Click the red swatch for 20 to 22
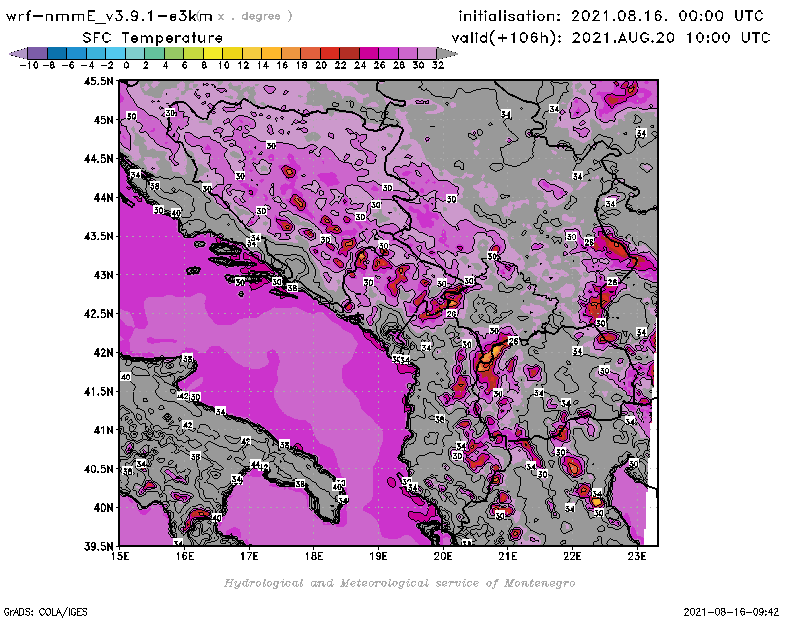This screenshot has width=800, height=618. (330, 53)
